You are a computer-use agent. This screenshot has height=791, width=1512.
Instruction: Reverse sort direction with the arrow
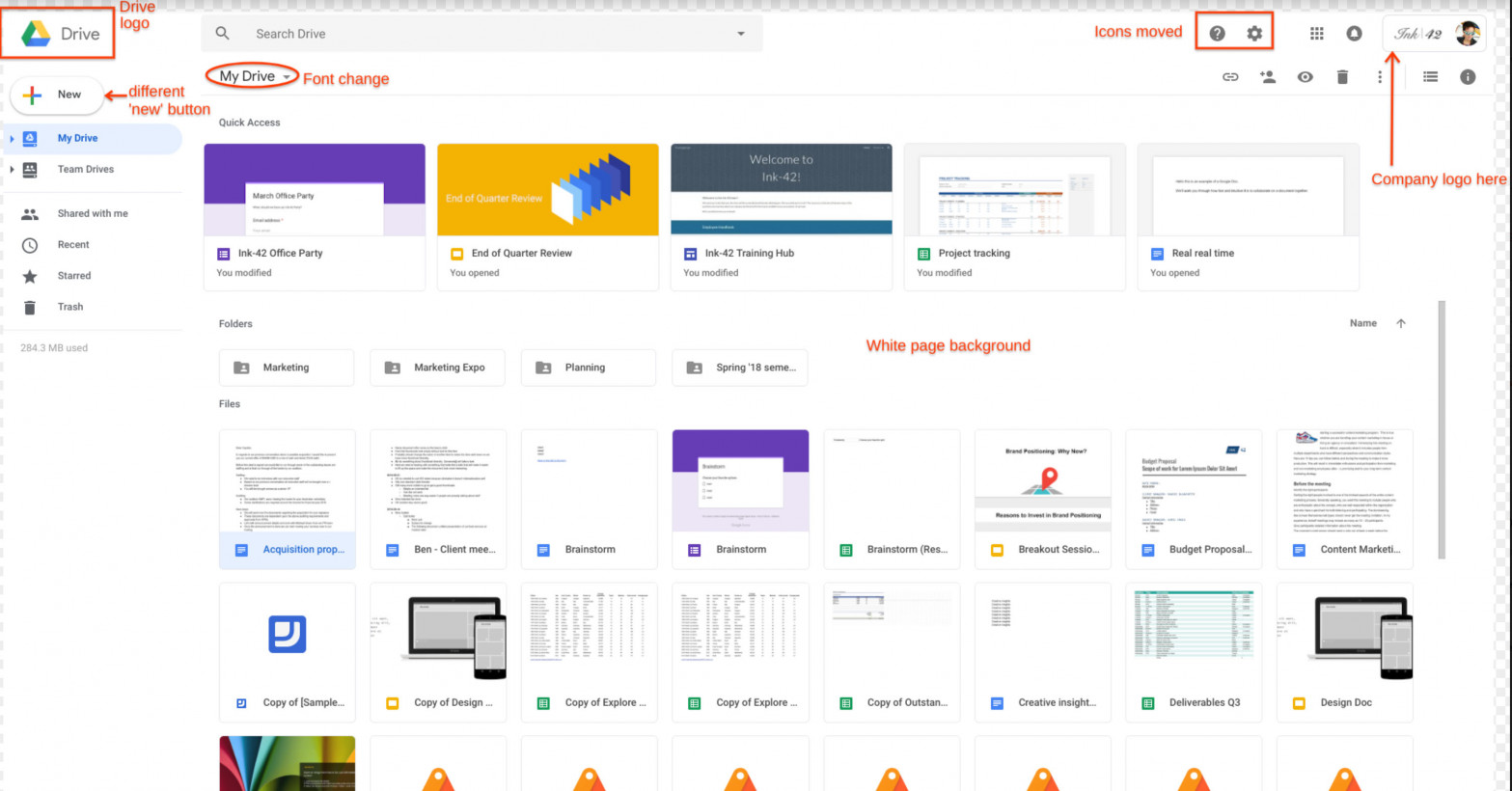tap(1401, 324)
